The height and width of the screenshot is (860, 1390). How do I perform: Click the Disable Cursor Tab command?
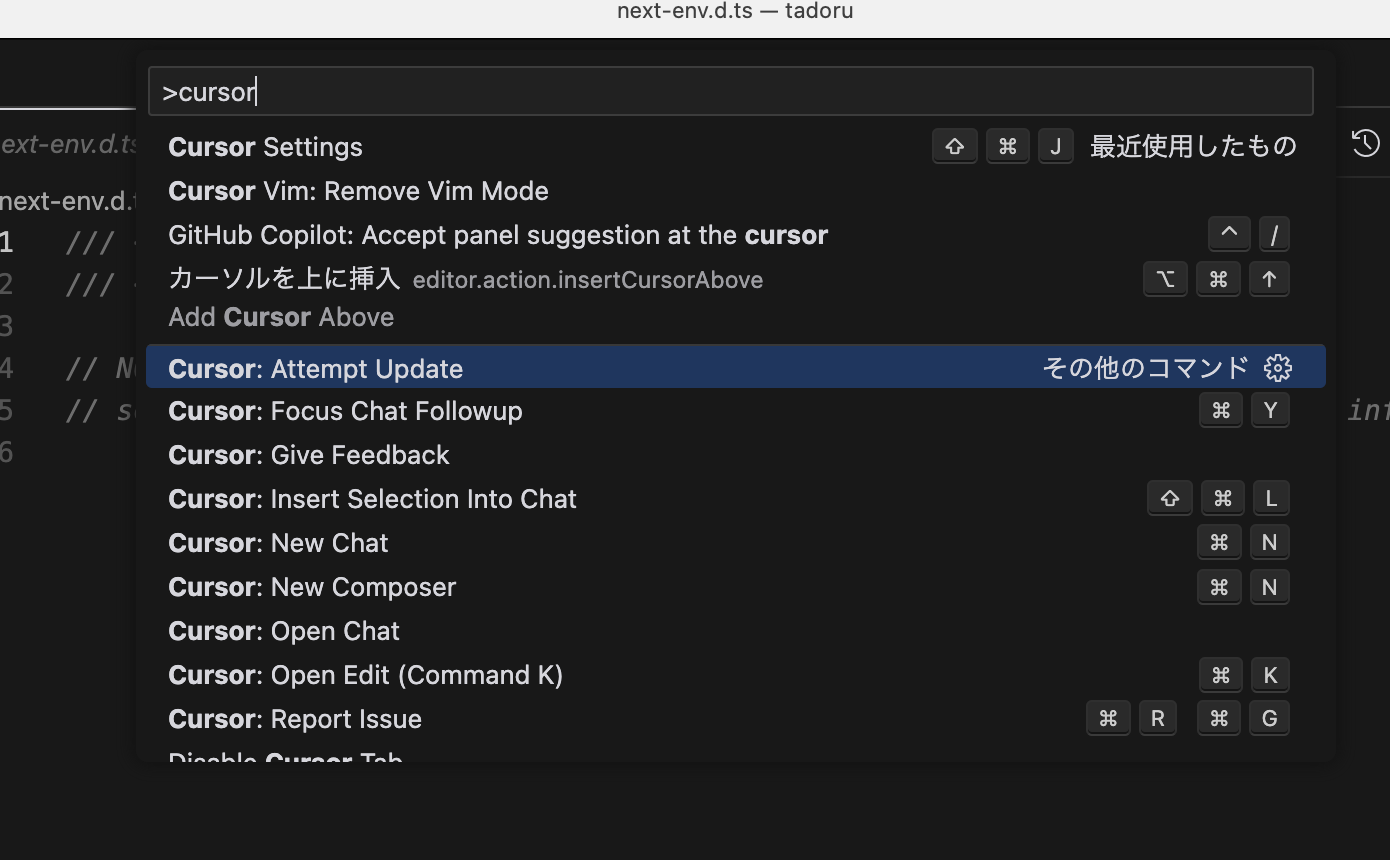click(285, 755)
